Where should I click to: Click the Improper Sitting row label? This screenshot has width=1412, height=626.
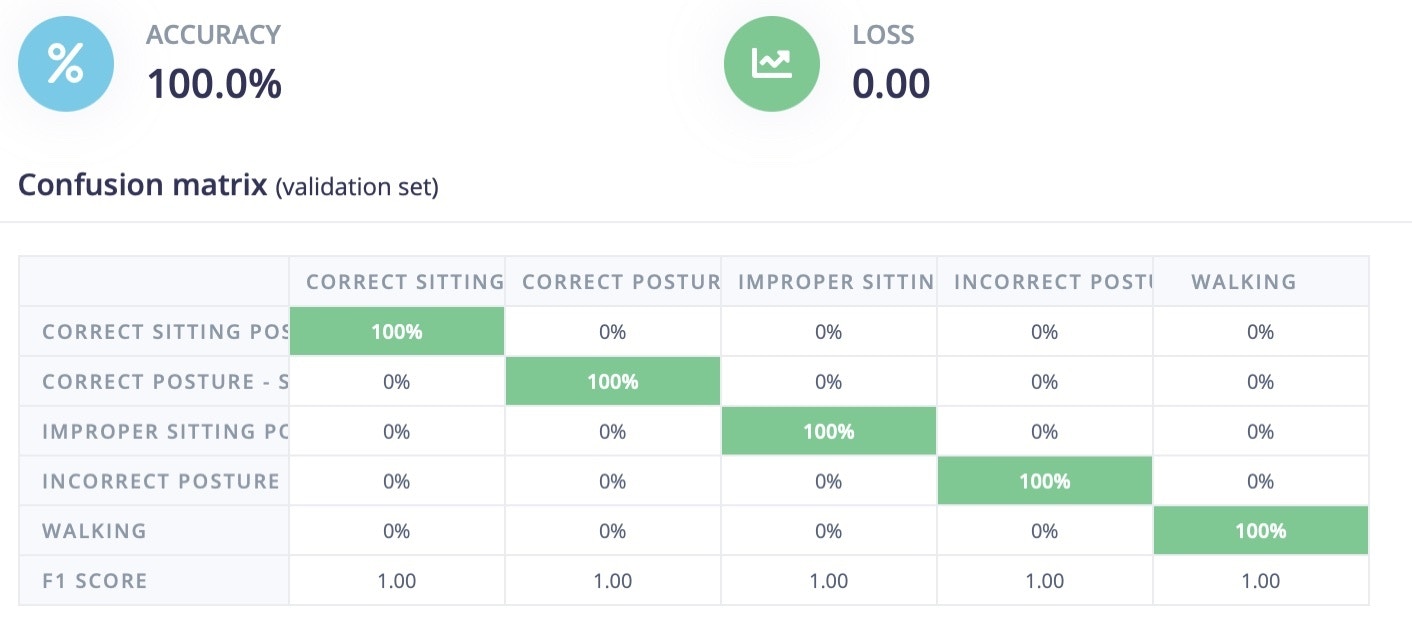tap(165, 432)
